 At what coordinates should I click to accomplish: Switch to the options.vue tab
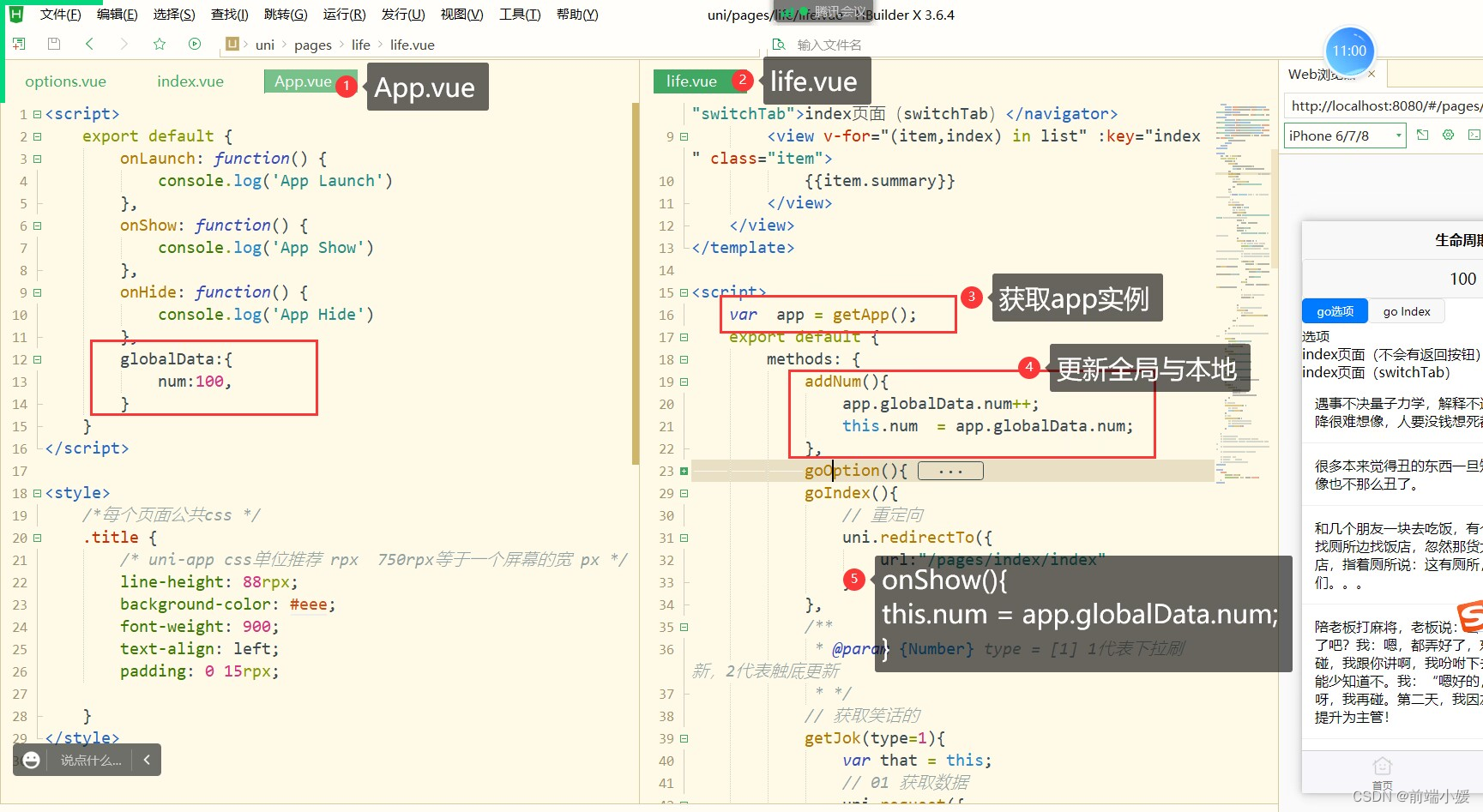coord(66,81)
